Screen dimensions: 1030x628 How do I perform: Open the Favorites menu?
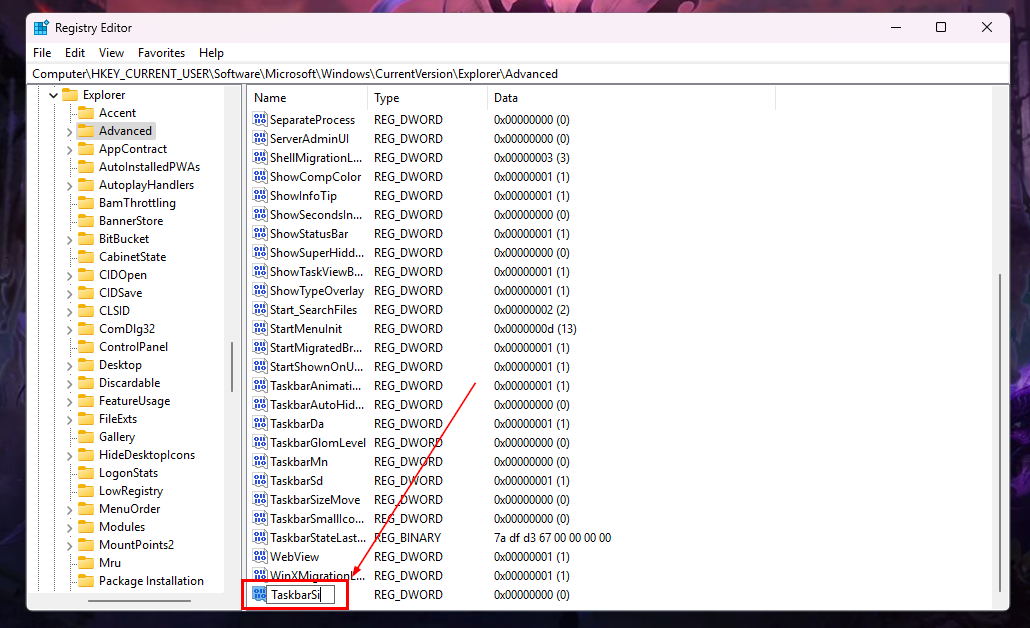161,52
